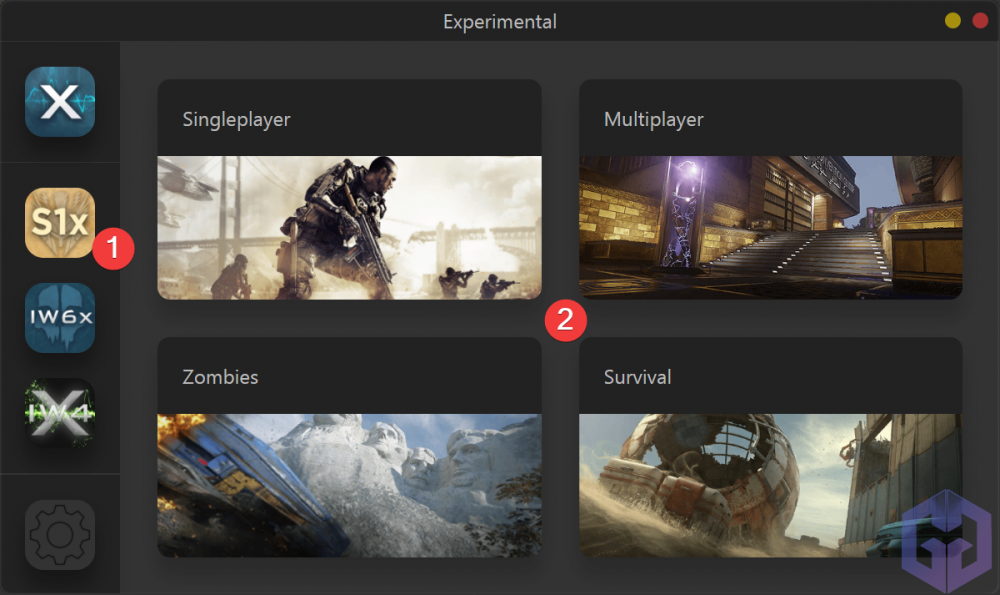Click the red number 2 badge
Viewport: 1000px width, 595px height.
565,319
